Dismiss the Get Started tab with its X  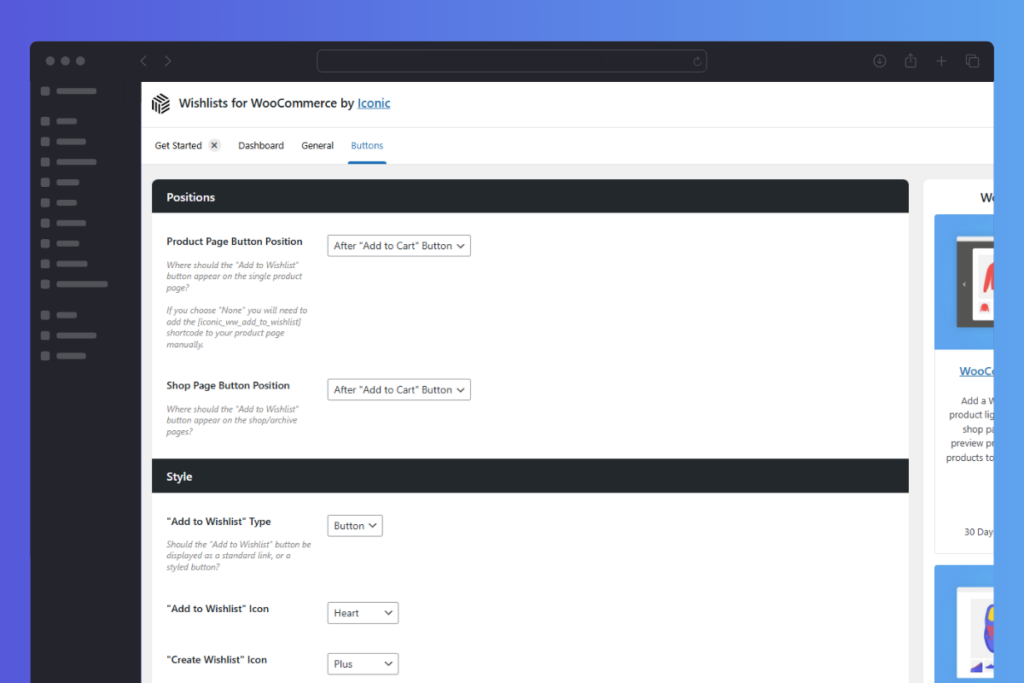(213, 144)
